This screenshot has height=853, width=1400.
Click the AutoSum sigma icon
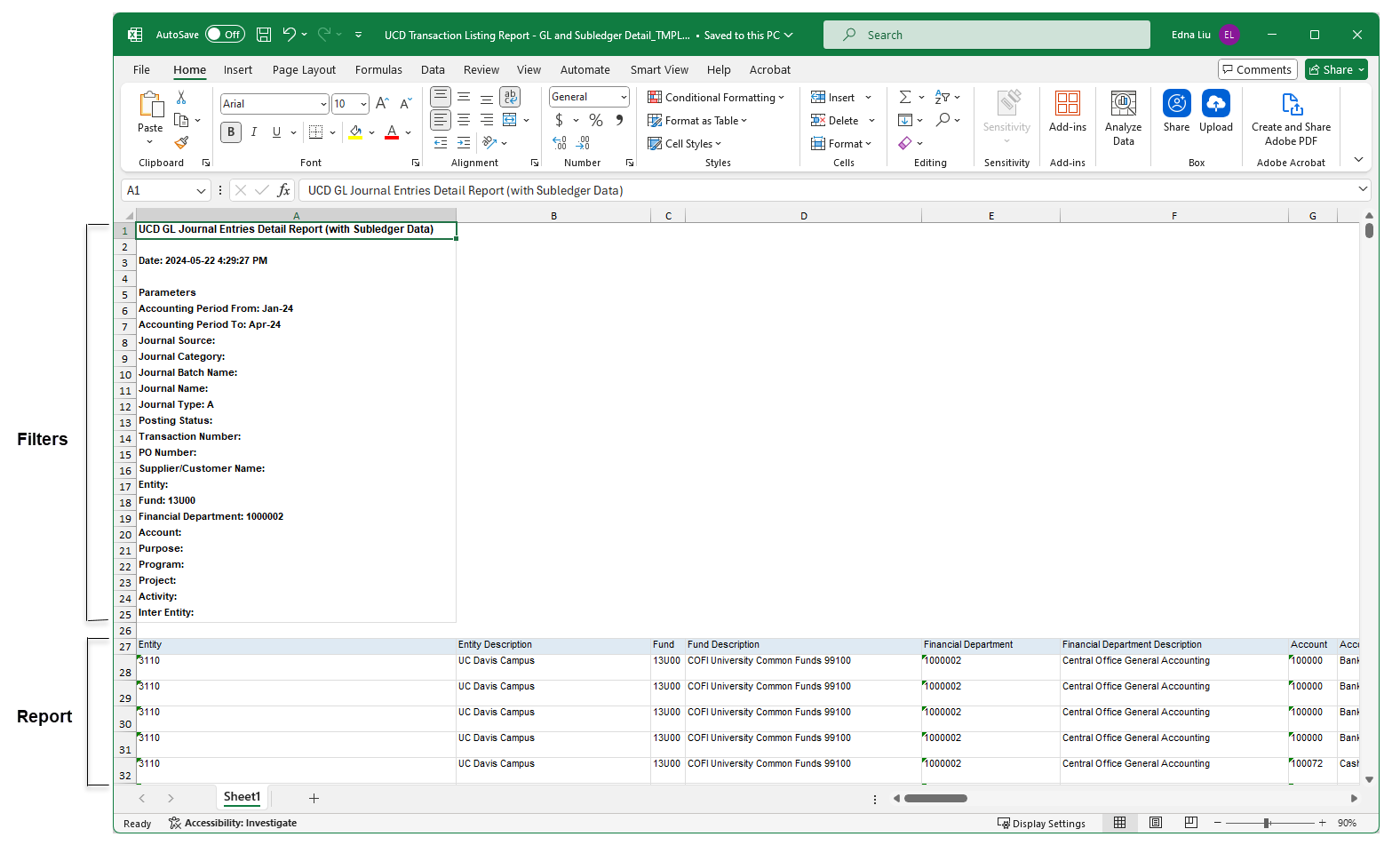[905, 97]
